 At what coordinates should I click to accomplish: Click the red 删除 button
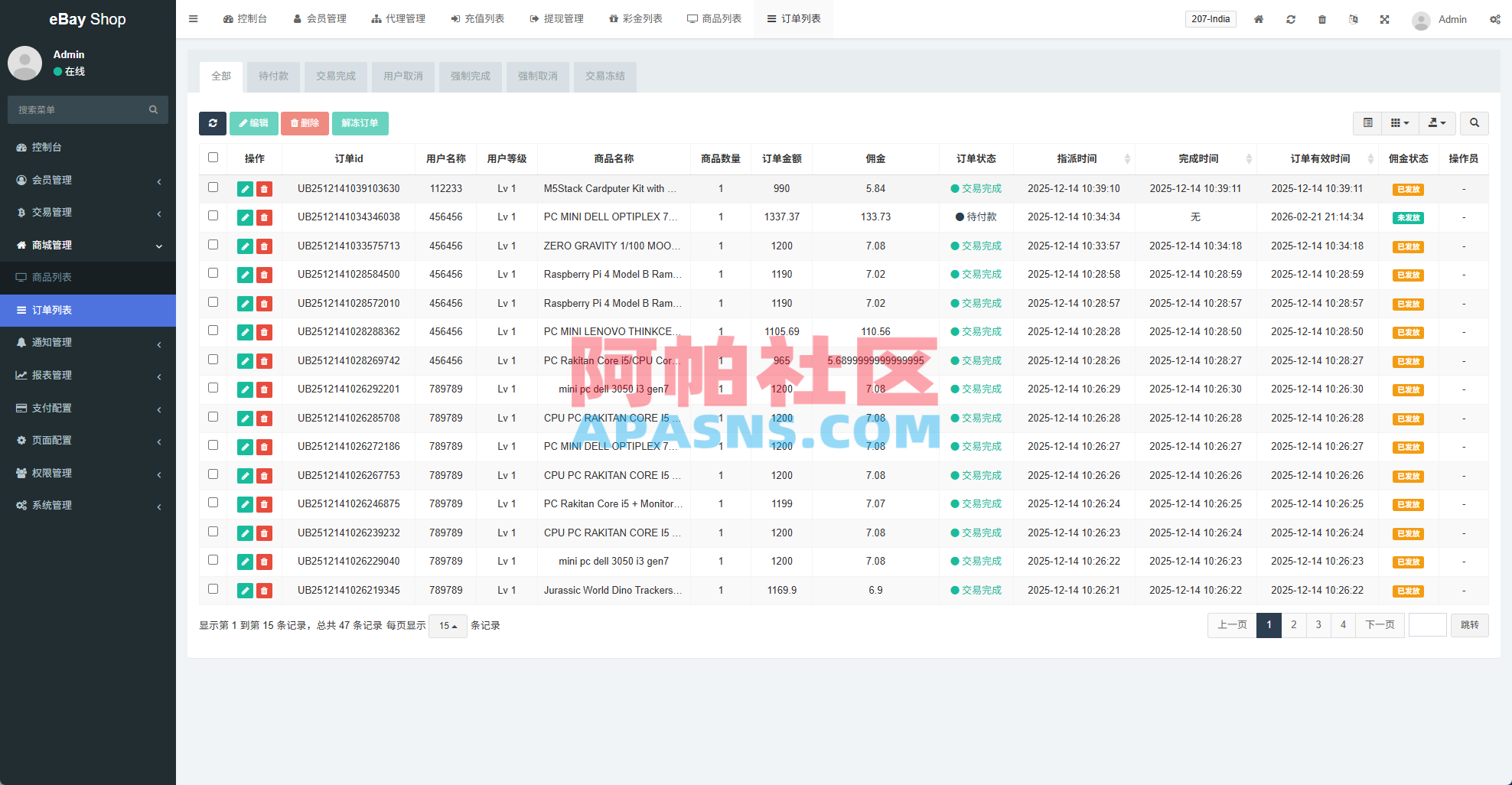305,123
